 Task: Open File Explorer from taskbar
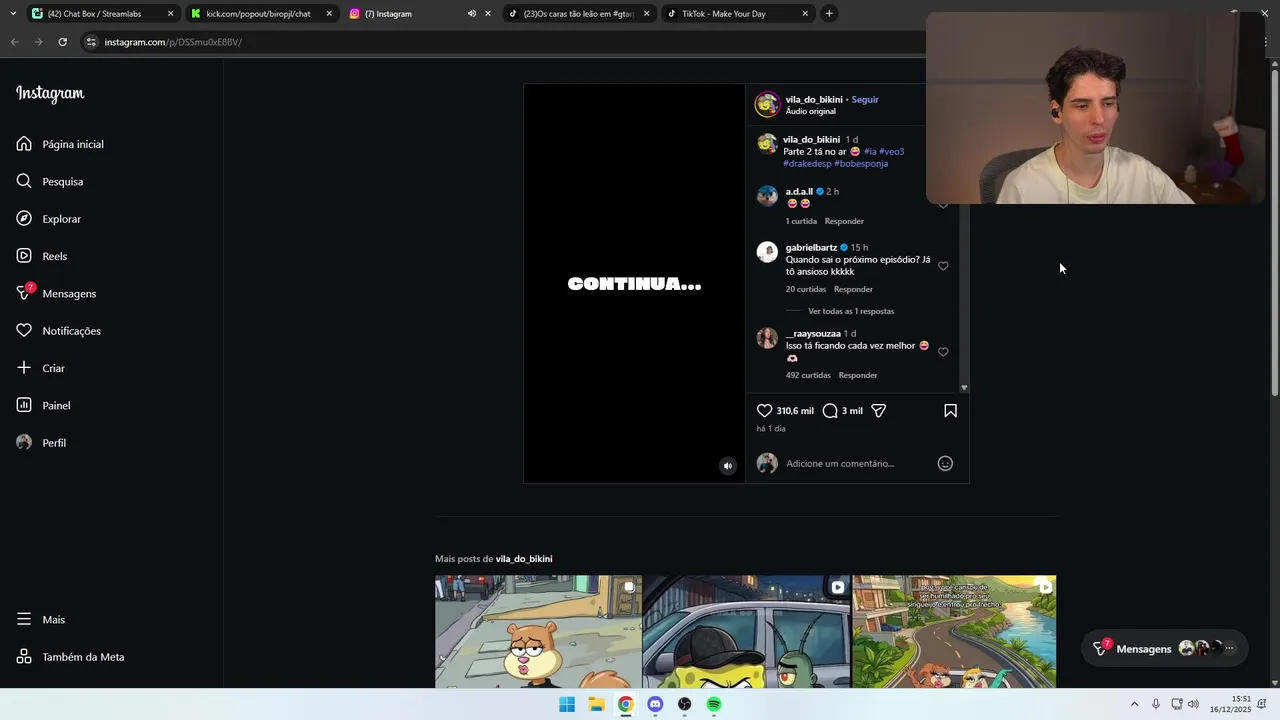(596, 704)
